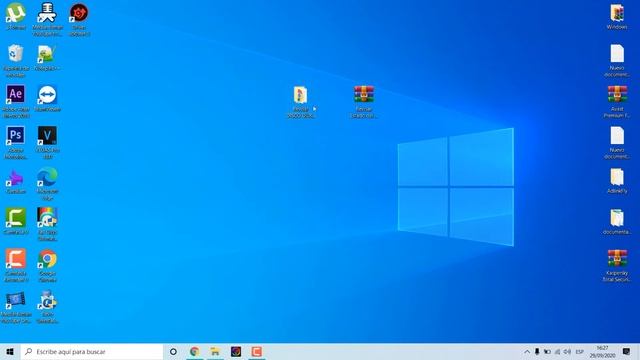
Task: Click the microphone icon in system tray
Action: [537, 351]
